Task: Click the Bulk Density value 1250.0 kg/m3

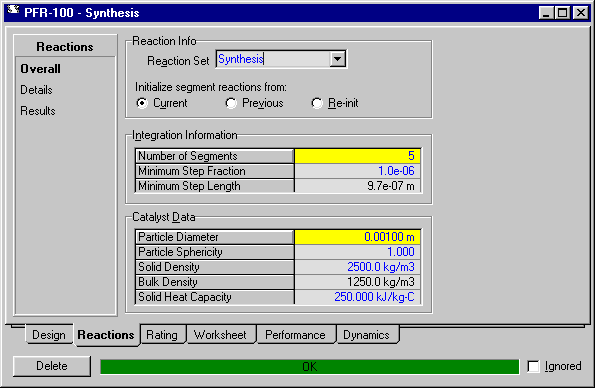Action: pos(357,282)
